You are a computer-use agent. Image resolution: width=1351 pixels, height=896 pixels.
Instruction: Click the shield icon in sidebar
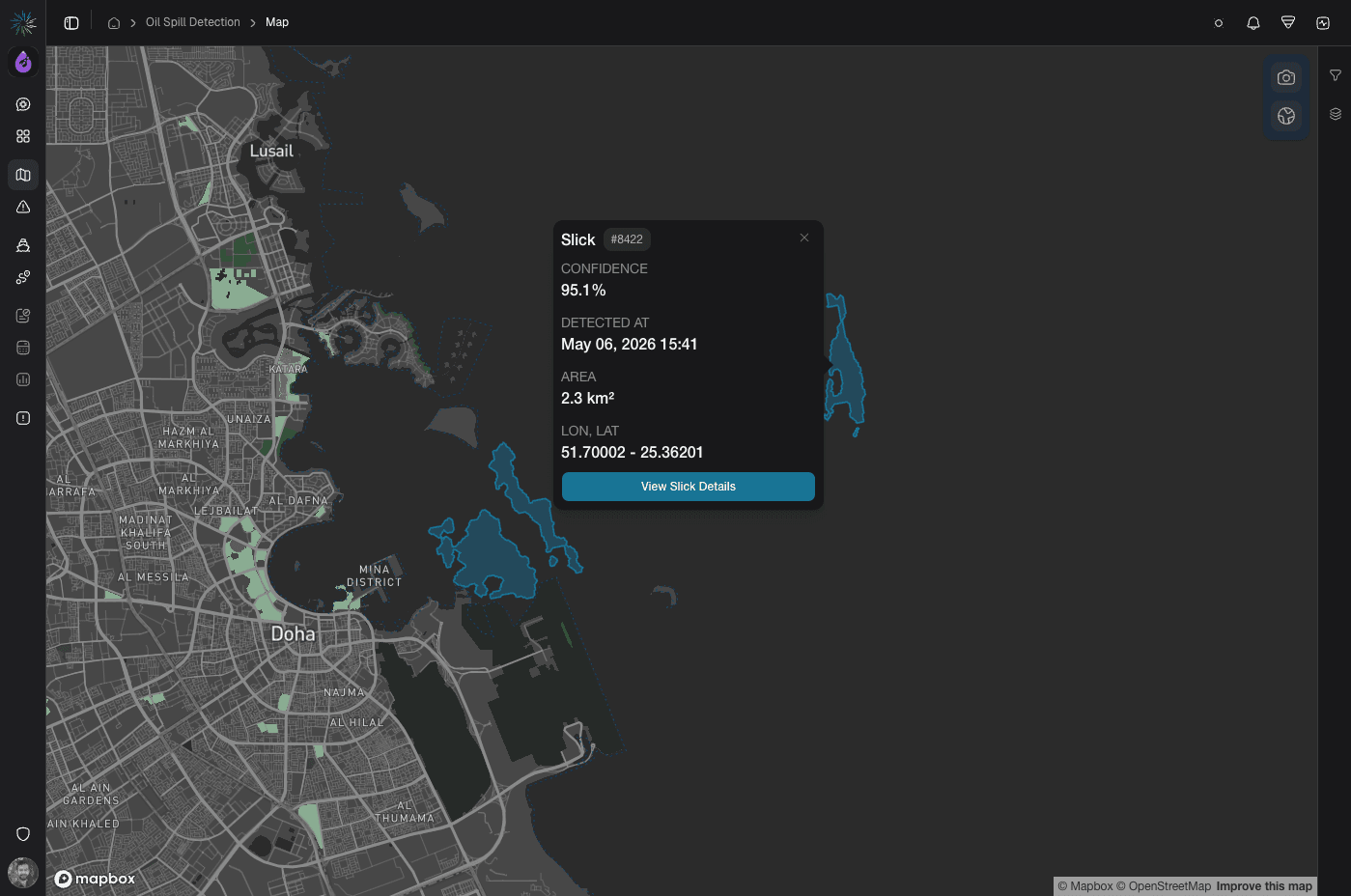23,834
